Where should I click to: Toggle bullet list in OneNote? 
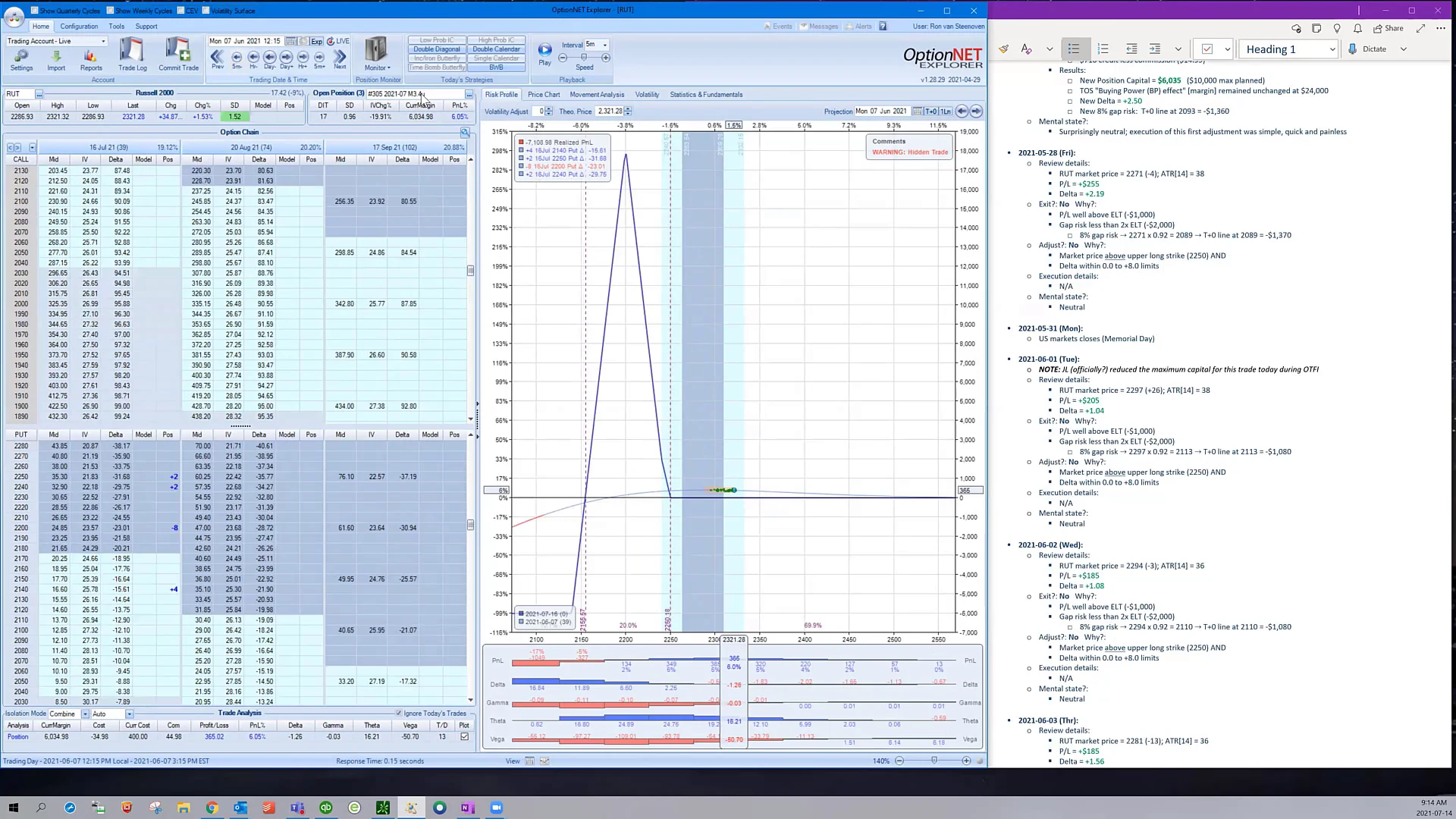(1074, 49)
